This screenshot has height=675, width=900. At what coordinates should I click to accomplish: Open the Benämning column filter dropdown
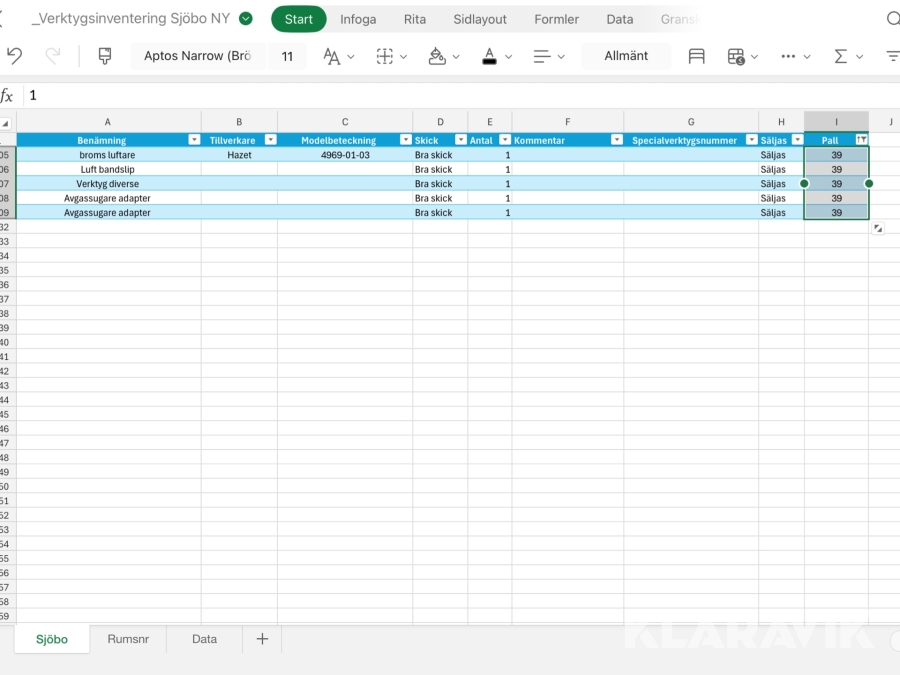pyautogui.click(x=194, y=141)
